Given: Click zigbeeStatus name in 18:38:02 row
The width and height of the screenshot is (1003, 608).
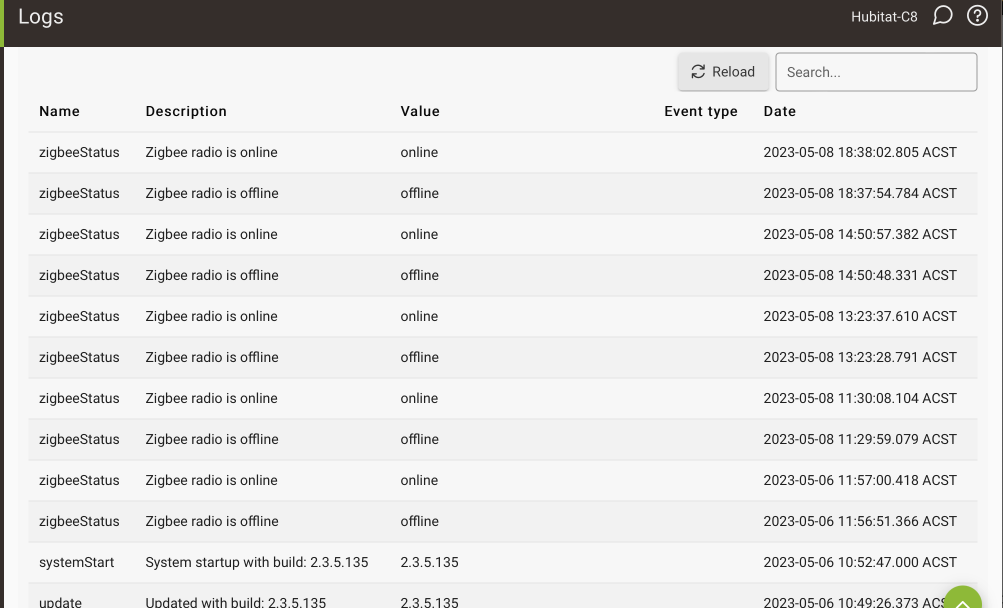Looking at the screenshot, I should pyautogui.click(x=79, y=152).
